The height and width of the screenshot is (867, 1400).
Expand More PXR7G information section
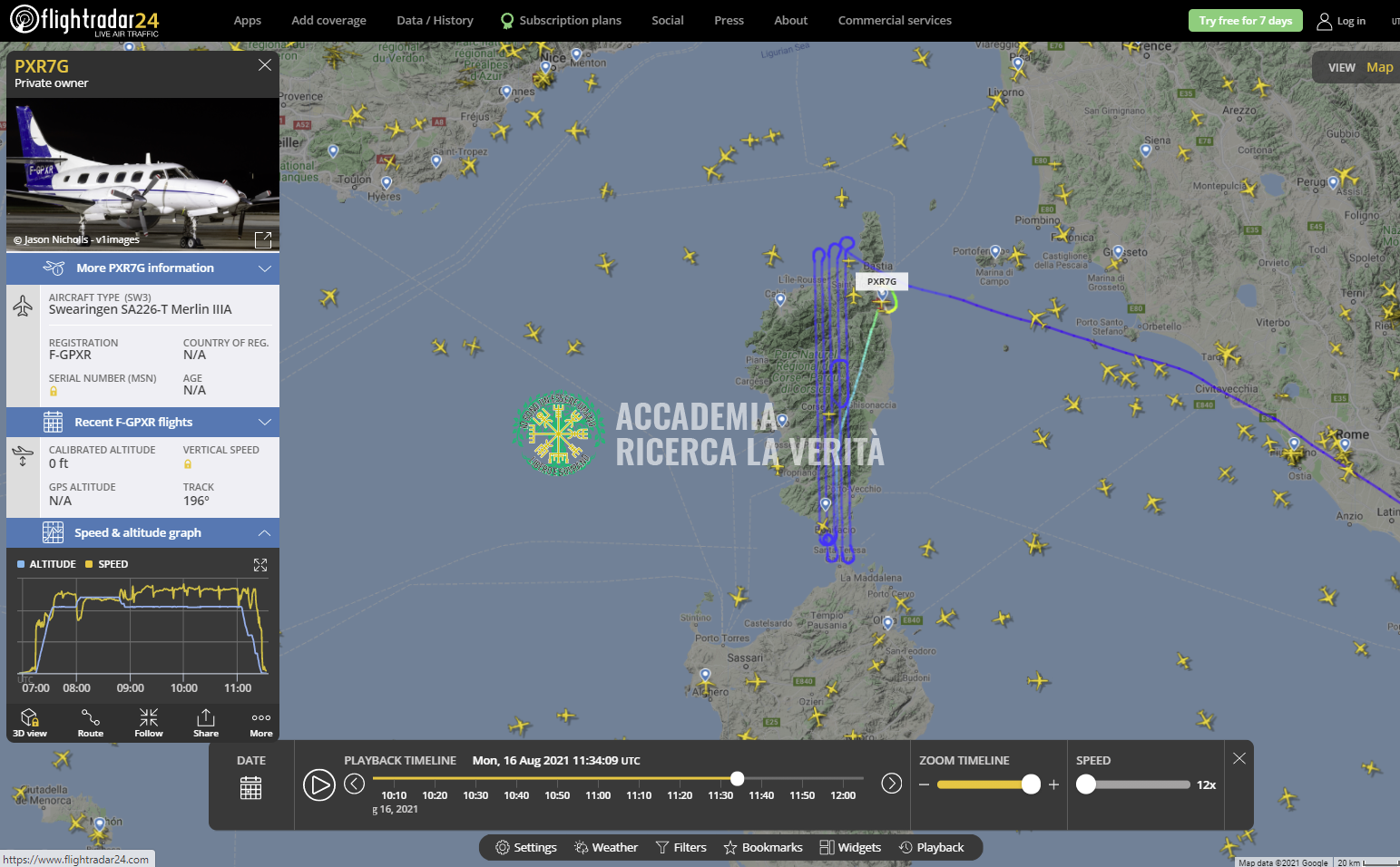[x=143, y=268]
